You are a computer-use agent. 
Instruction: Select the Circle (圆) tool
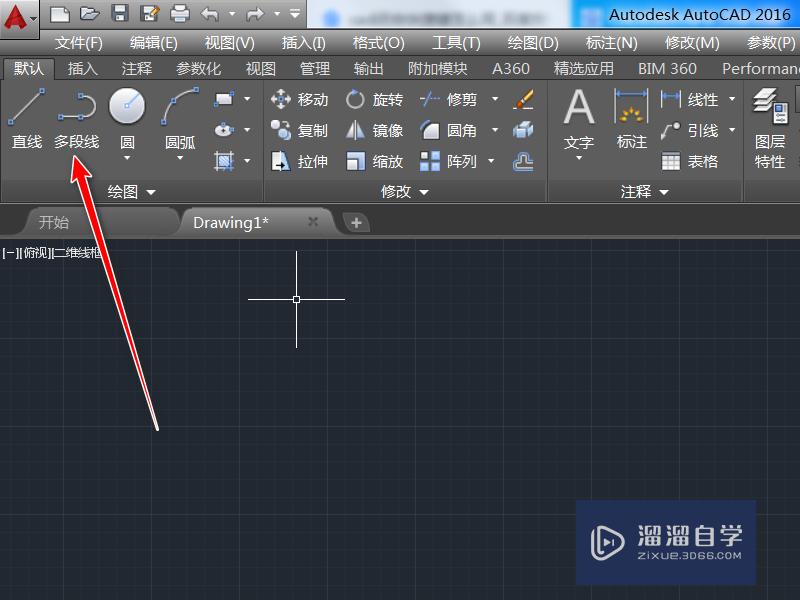pyautogui.click(x=127, y=118)
